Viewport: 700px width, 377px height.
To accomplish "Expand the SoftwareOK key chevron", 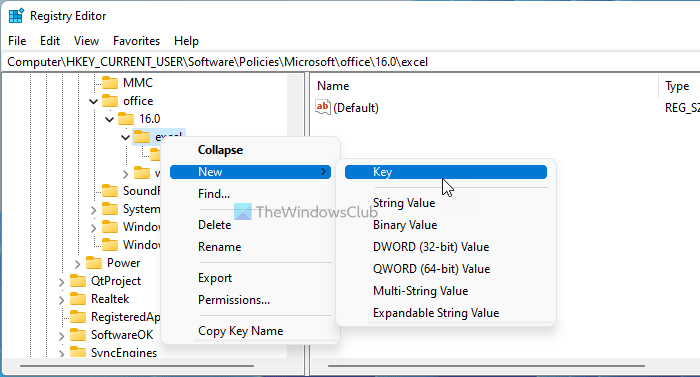I will 61,335.
